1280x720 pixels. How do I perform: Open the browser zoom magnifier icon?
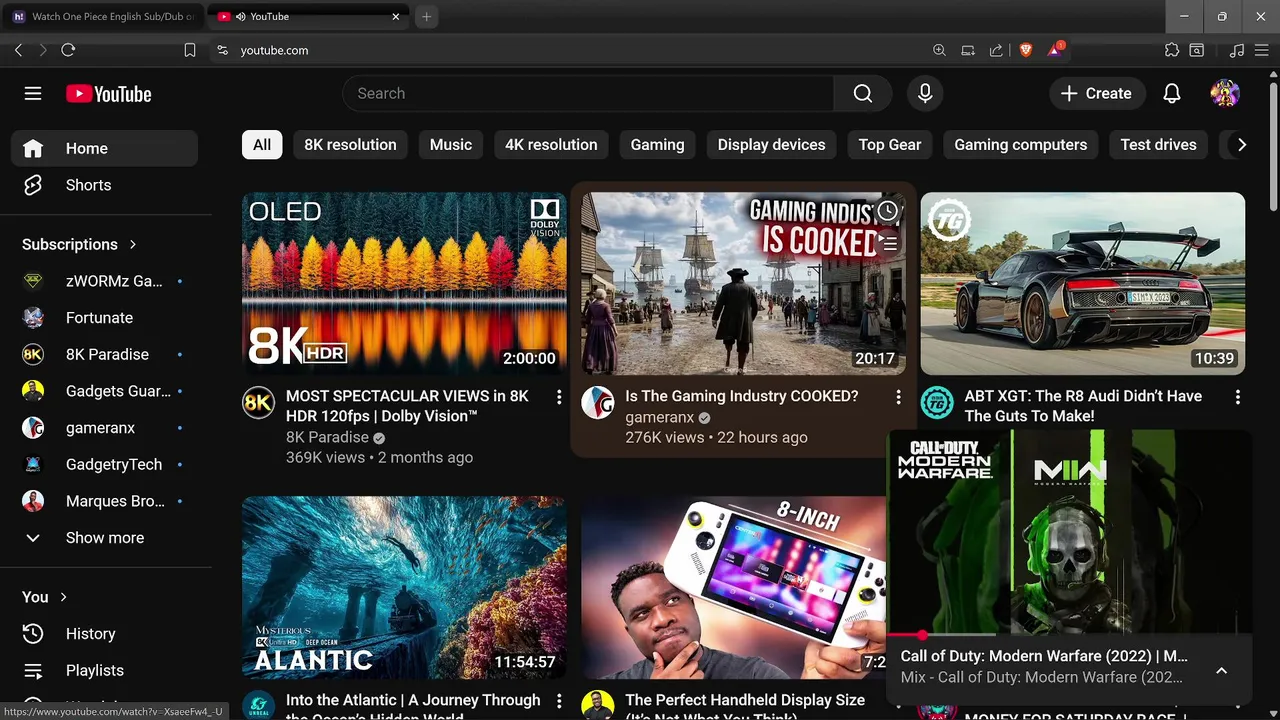939,50
